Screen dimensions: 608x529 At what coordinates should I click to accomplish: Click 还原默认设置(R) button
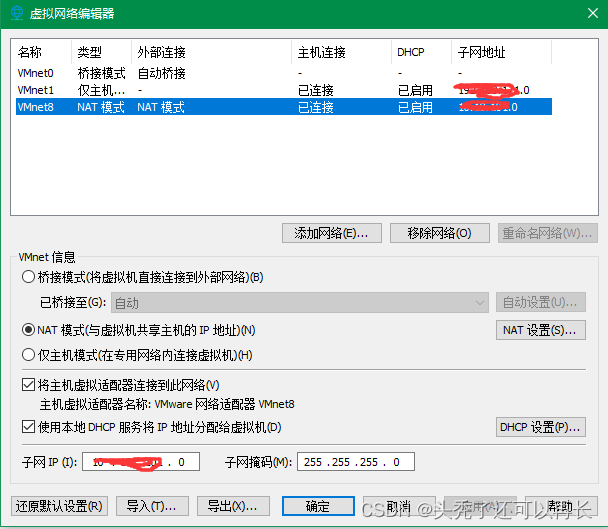pyautogui.click(x=59, y=506)
